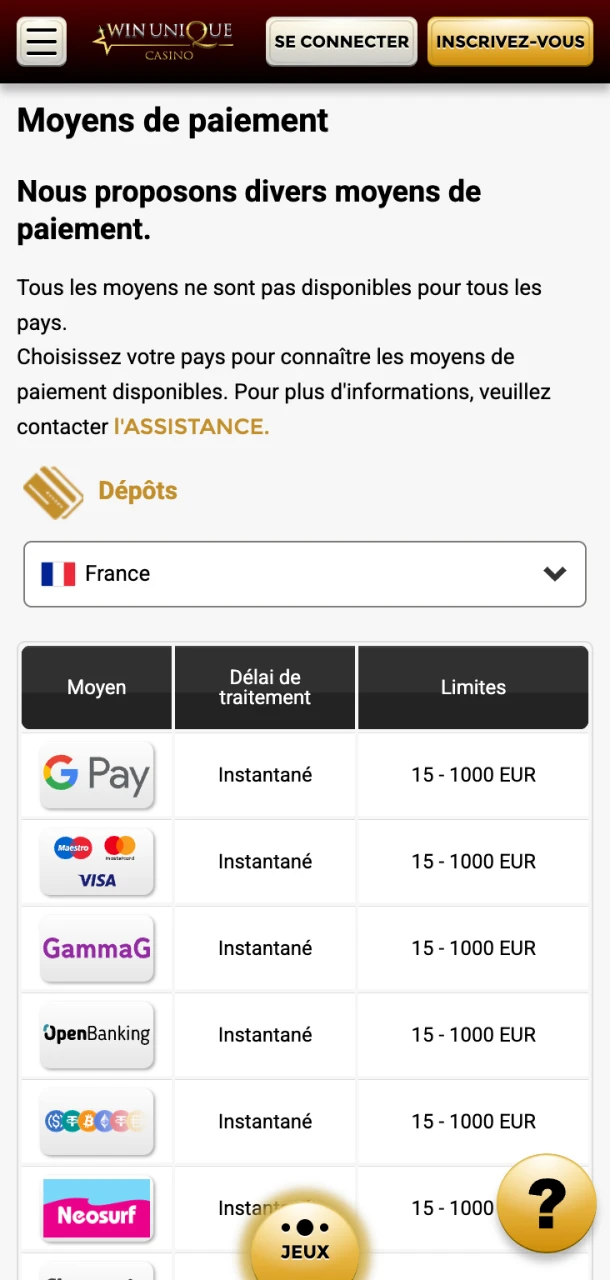Click the gold Dépôts card icon

(x=52, y=492)
